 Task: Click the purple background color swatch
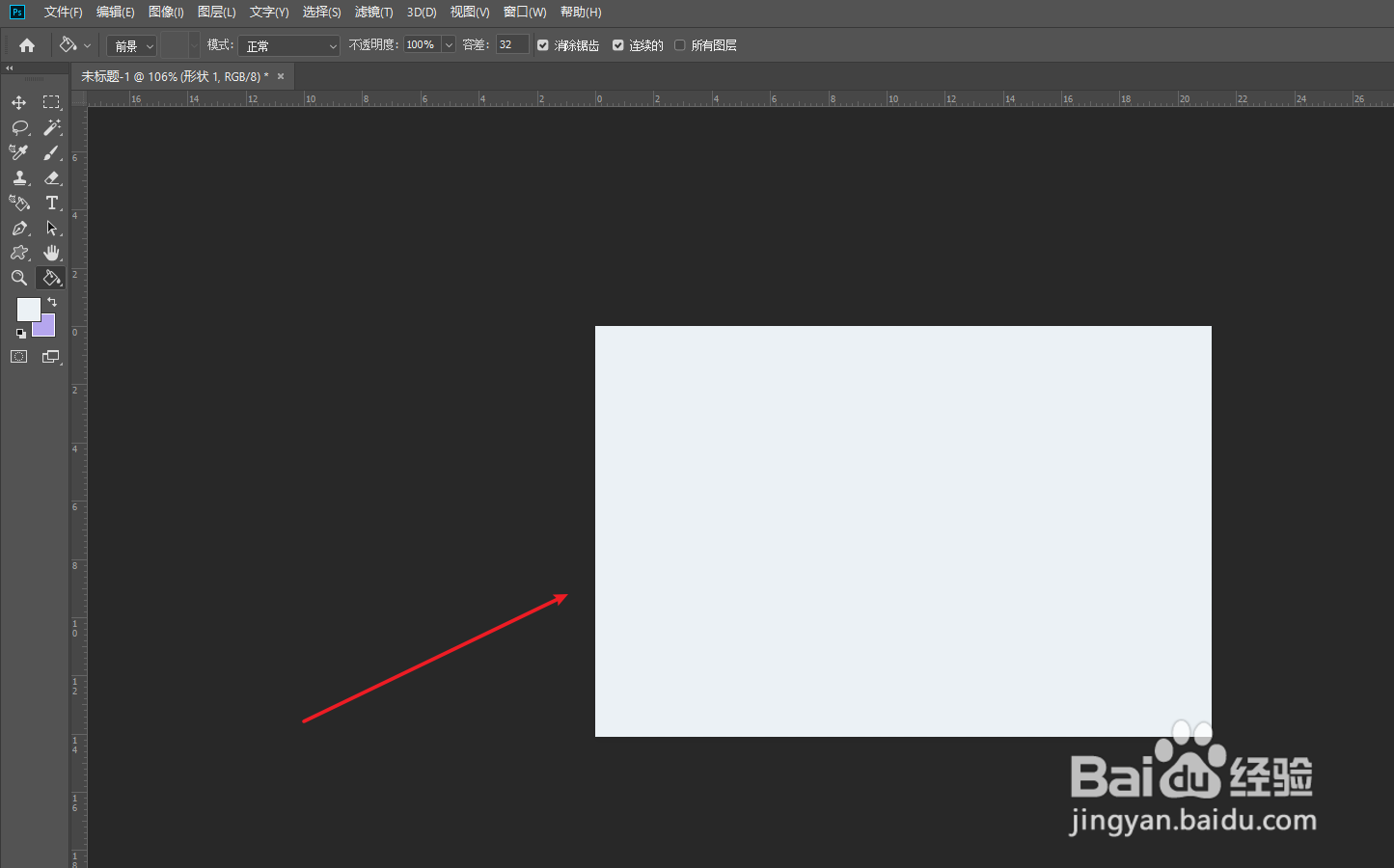click(46, 328)
